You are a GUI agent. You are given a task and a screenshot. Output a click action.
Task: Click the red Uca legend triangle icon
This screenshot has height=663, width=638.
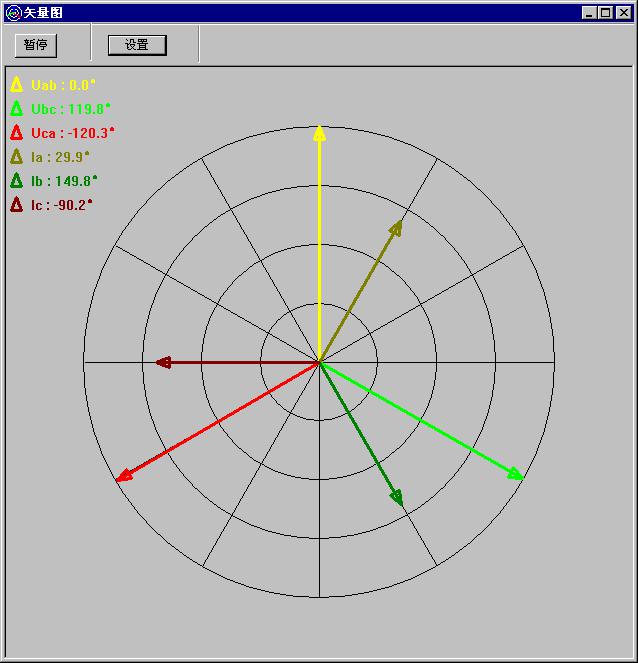pyautogui.click(x=16, y=133)
